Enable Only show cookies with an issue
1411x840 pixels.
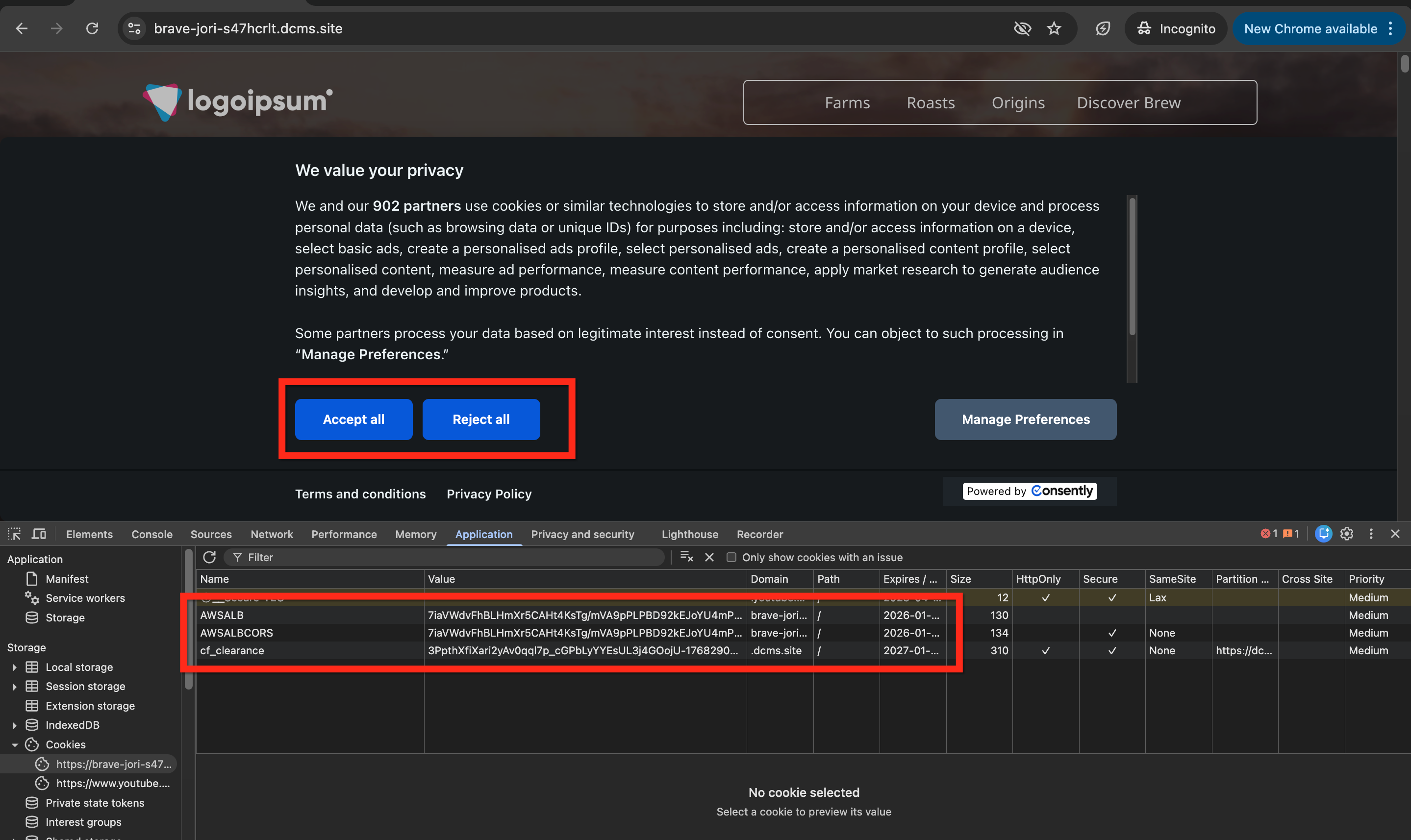pos(731,557)
